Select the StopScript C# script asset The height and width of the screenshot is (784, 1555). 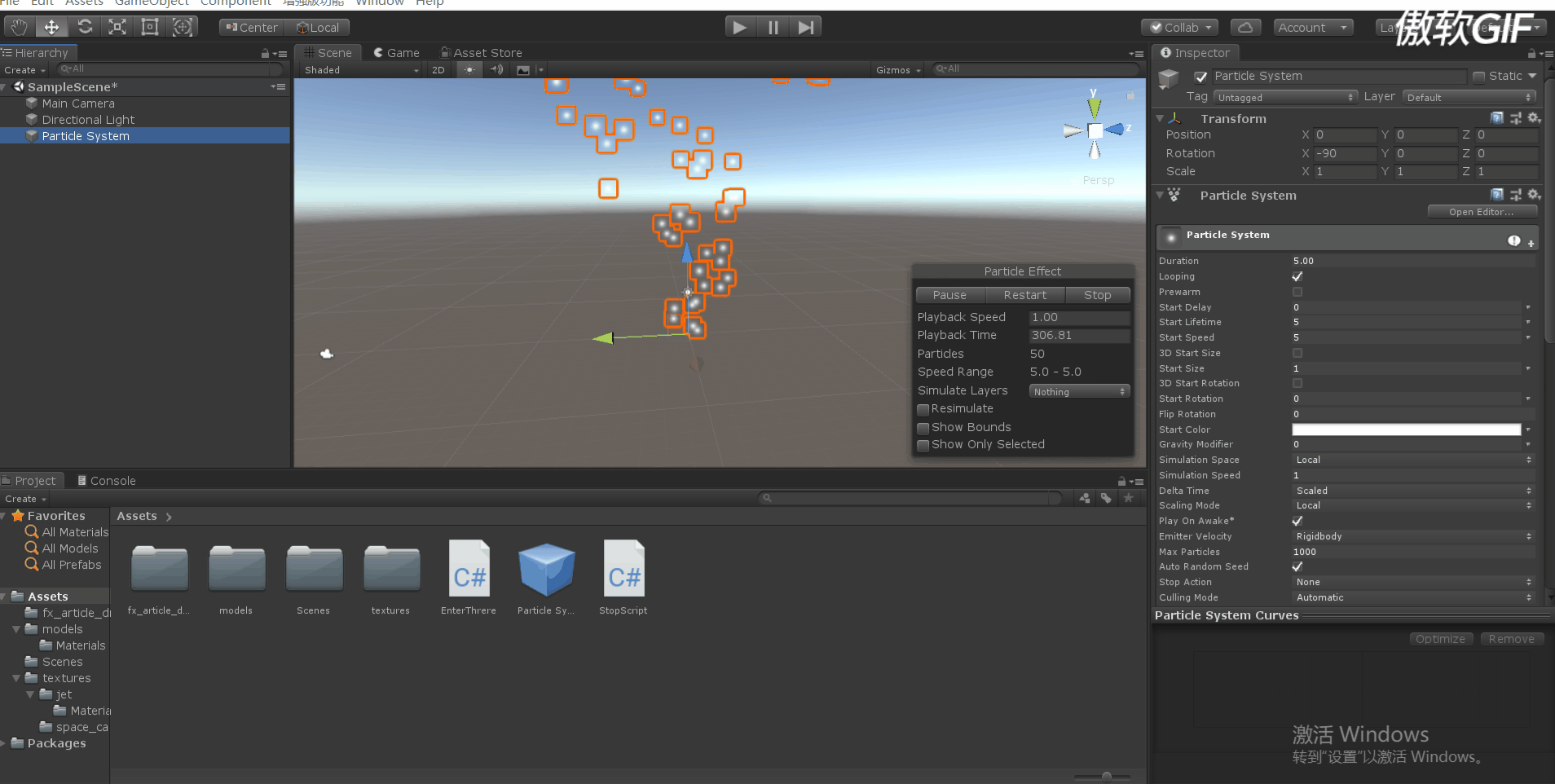(x=623, y=576)
